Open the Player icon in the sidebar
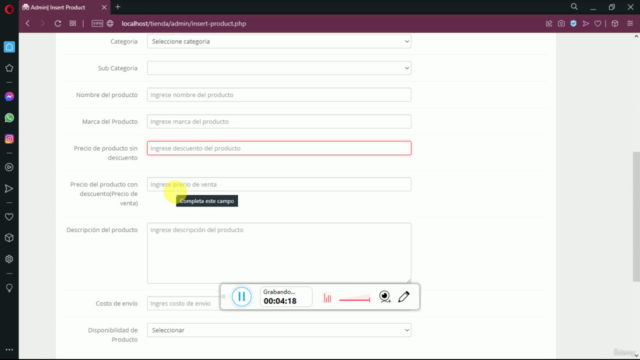This screenshot has width=640, height=360. [9, 167]
